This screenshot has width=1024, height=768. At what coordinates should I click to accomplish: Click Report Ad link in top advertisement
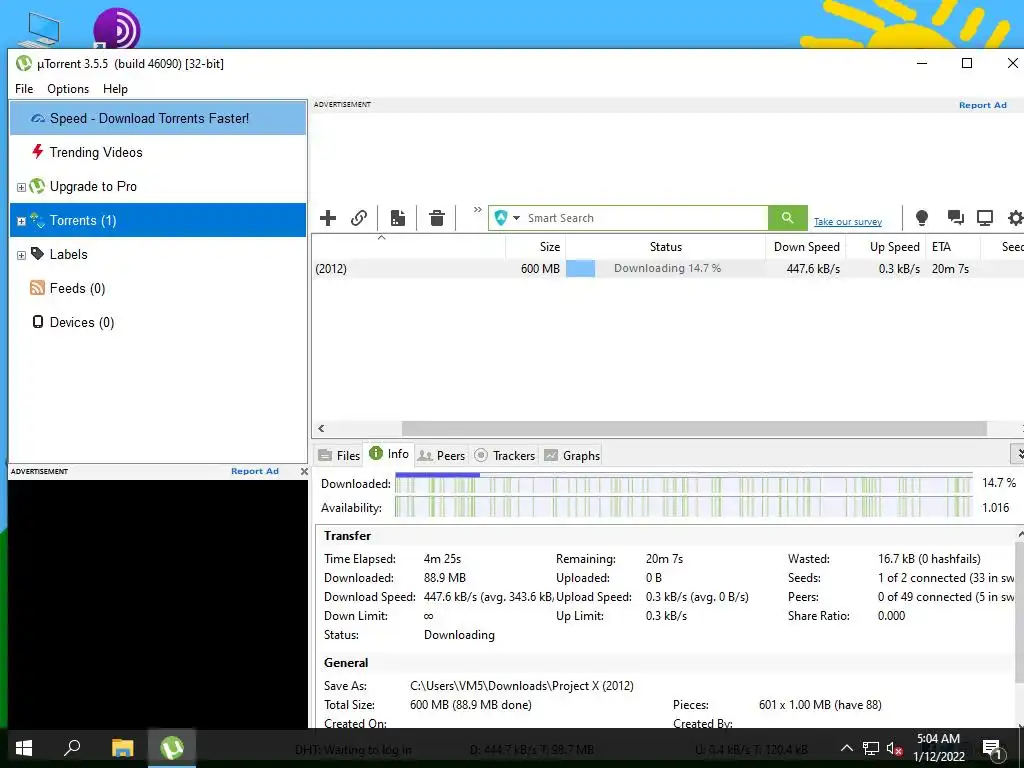[x=982, y=104]
